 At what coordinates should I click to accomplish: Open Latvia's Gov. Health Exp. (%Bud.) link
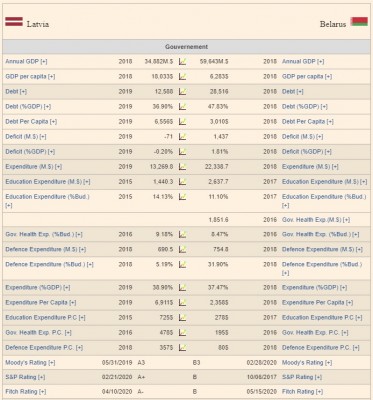click(x=44, y=234)
